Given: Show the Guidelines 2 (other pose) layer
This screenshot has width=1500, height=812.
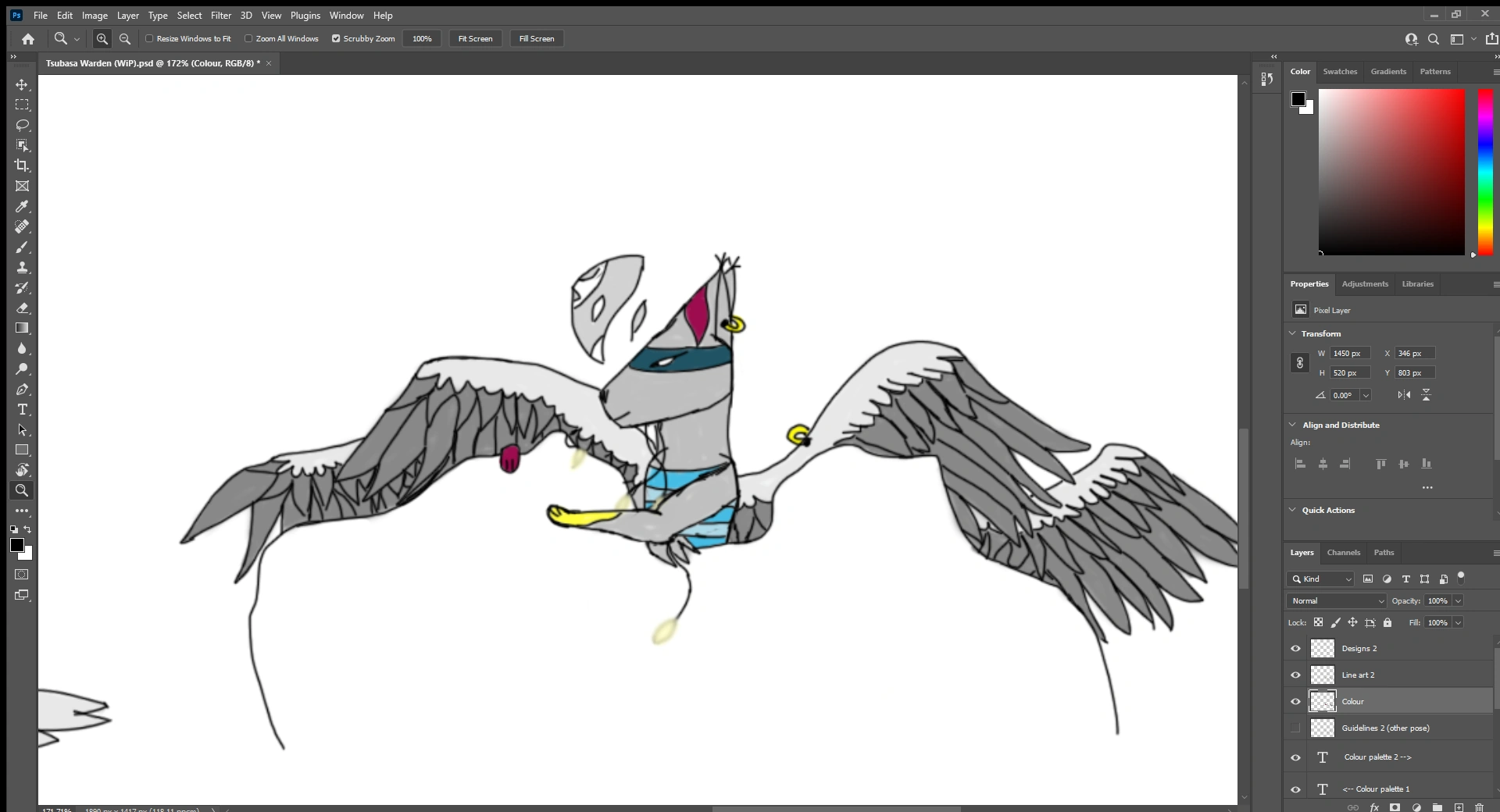Looking at the screenshot, I should [x=1295, y=728].
